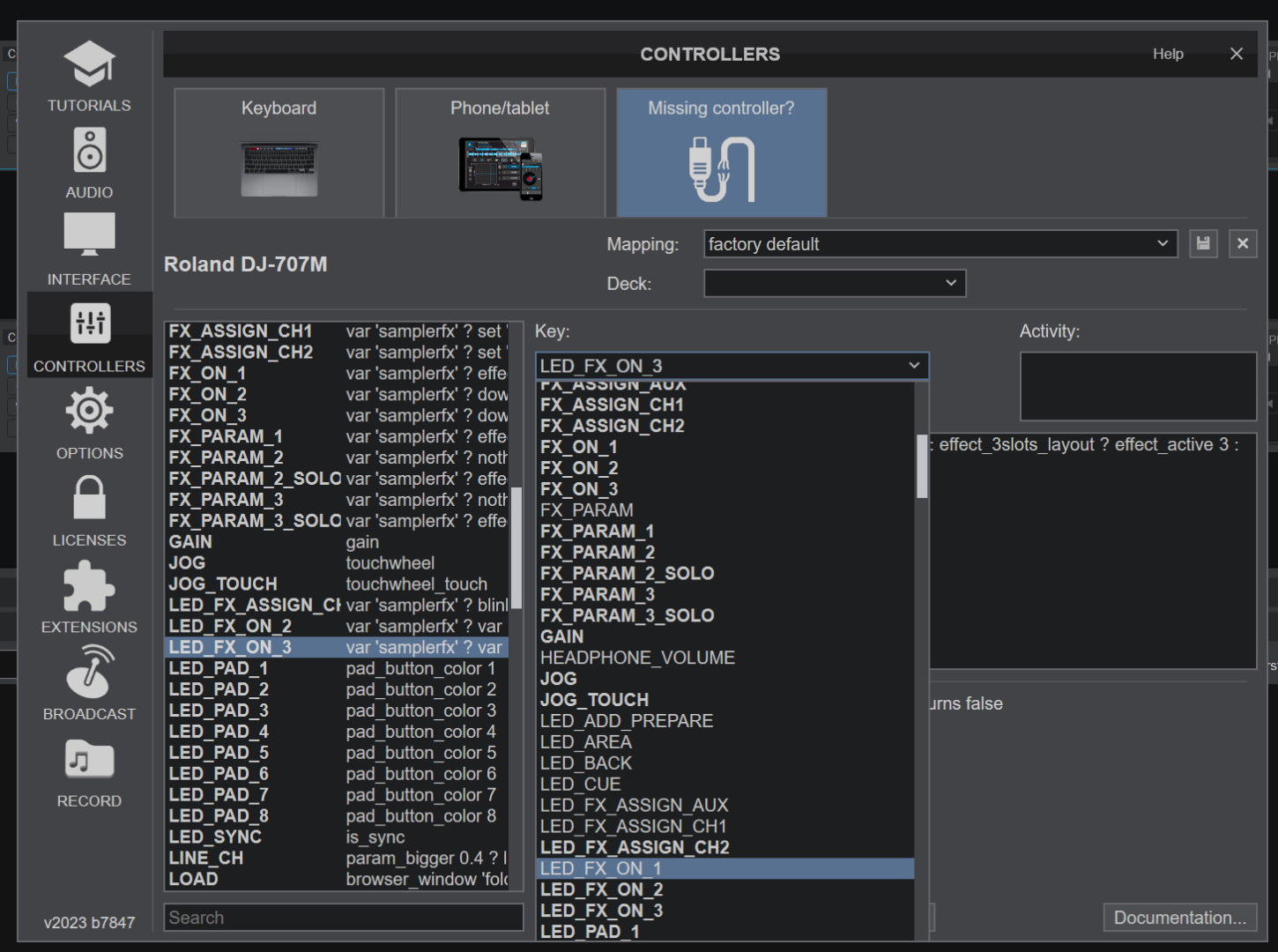Select JOG_TOUCH row in mapping list
The height and width of the screenshot is (952, 1278).
point(338,584)
